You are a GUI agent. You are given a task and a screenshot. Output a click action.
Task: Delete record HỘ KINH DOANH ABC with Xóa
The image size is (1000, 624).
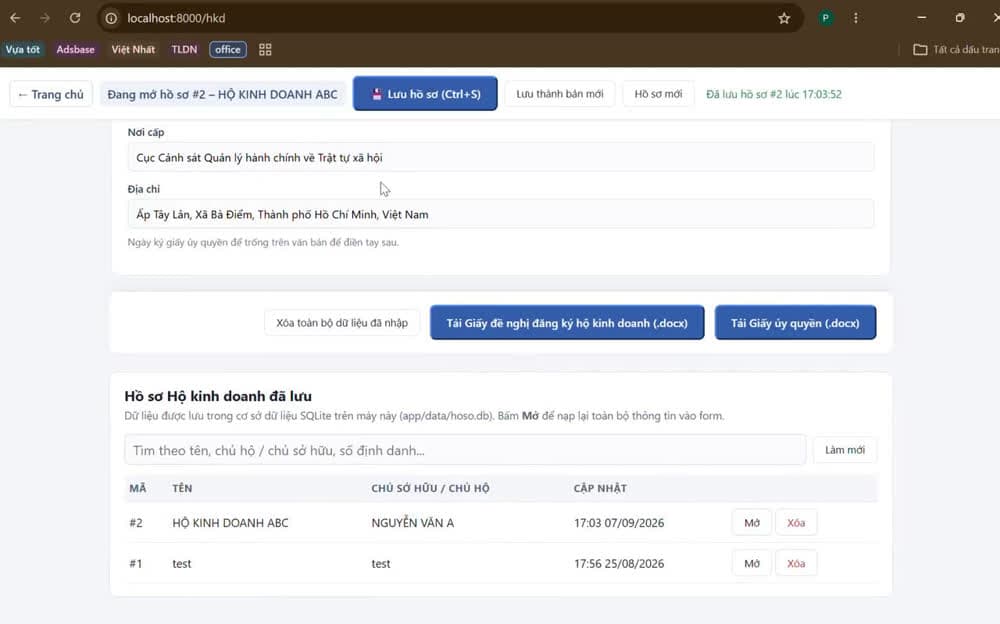(796, 523)
